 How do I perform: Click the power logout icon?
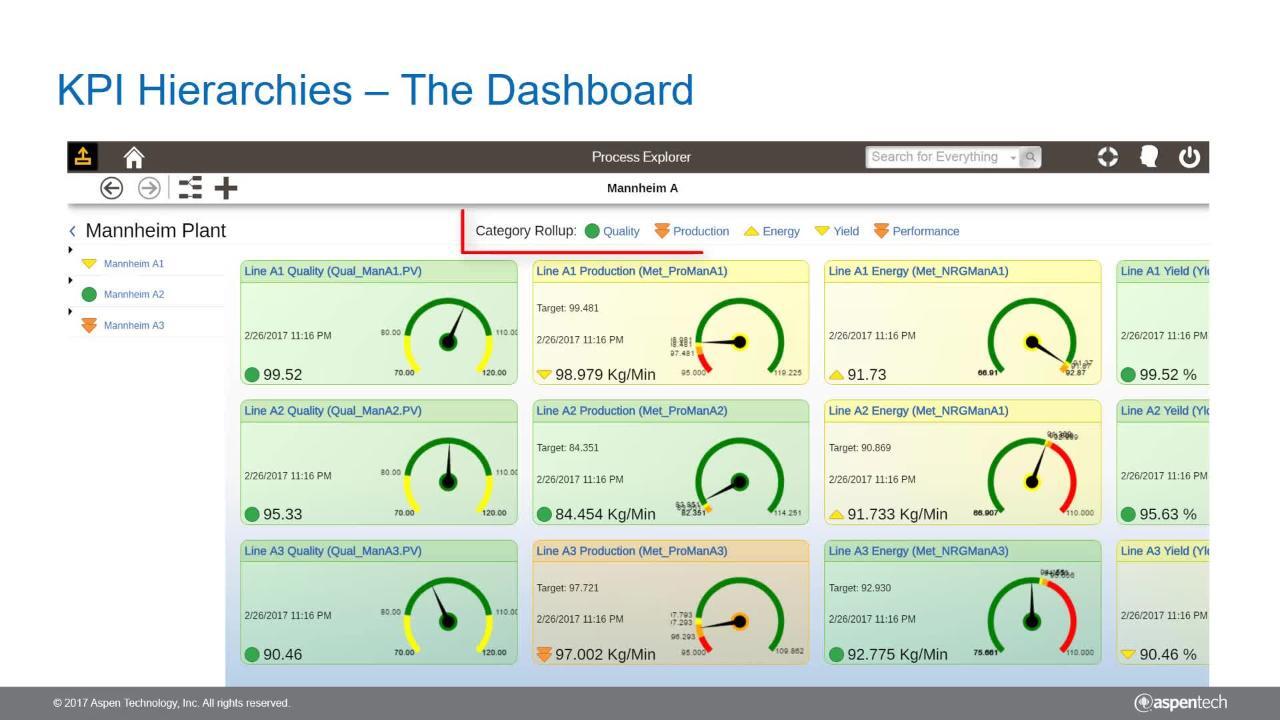(1189, 157)
